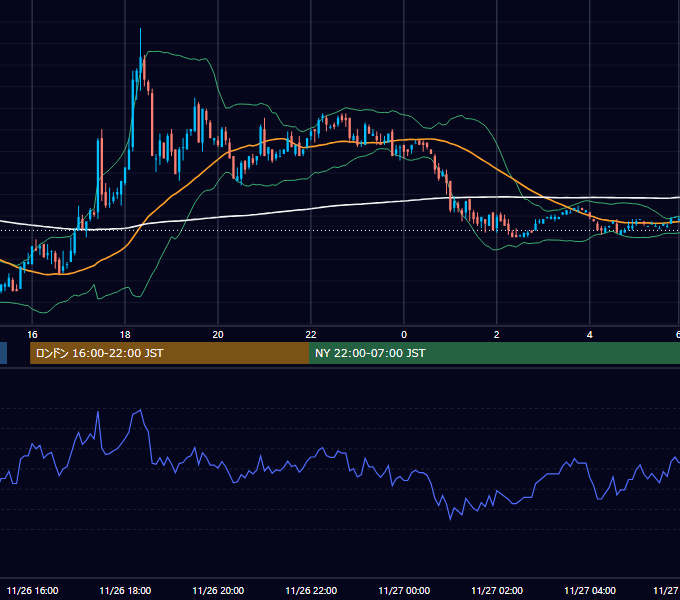Click the 4 hour label on price chart axis
The height and width of the screenshot is (600, 680).
point(589,335)
